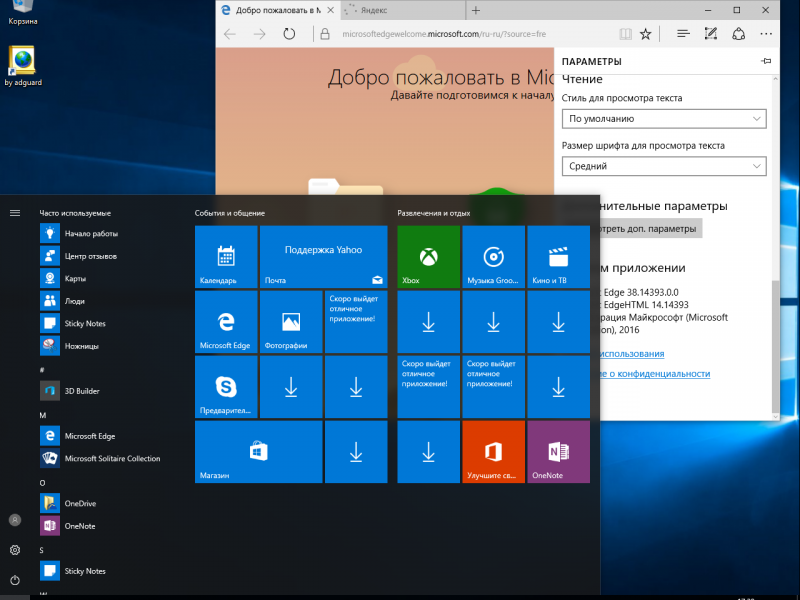Image resolution: width=800 pixels, height=600 pixels.
Task: Click the View advanced settings button
Action: (x=652, y=229)
